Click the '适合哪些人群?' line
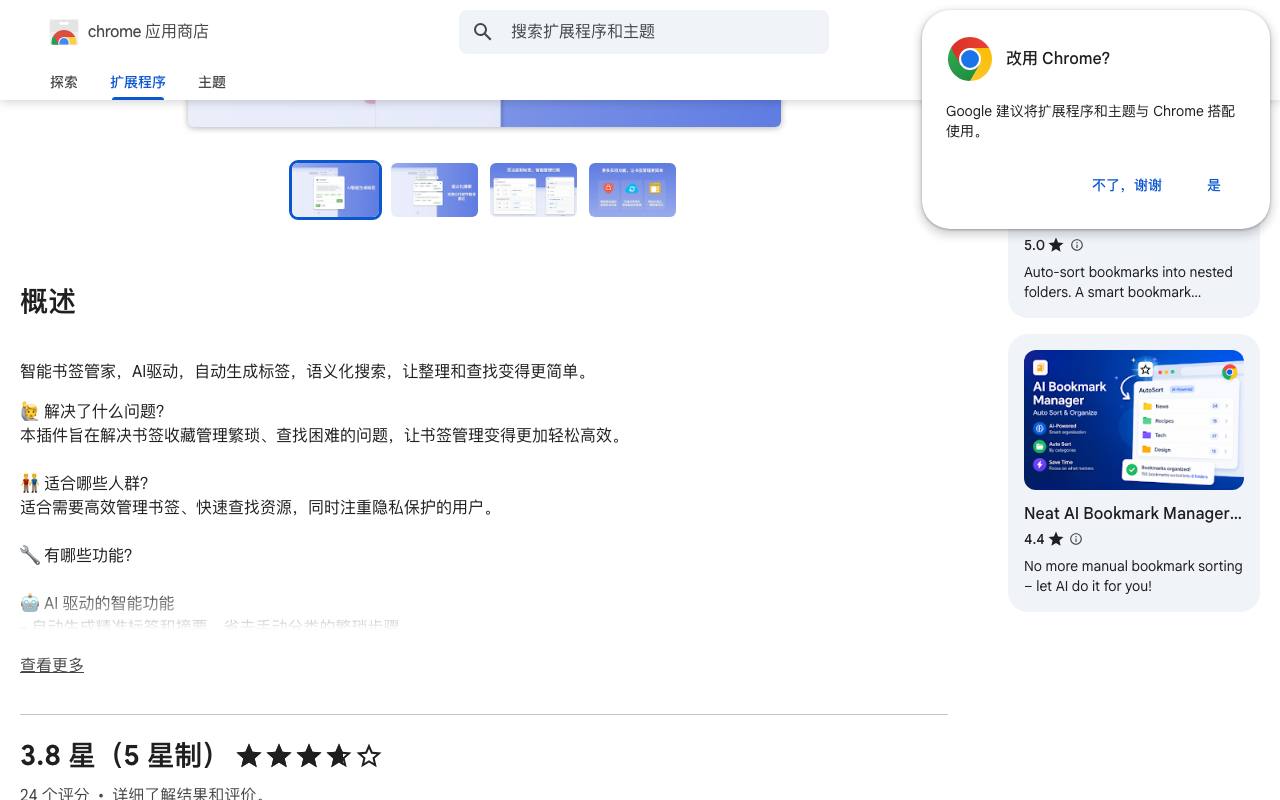The height and width of the screenshot is (800, 1280). pyautogui.click(x=84, y=483)
